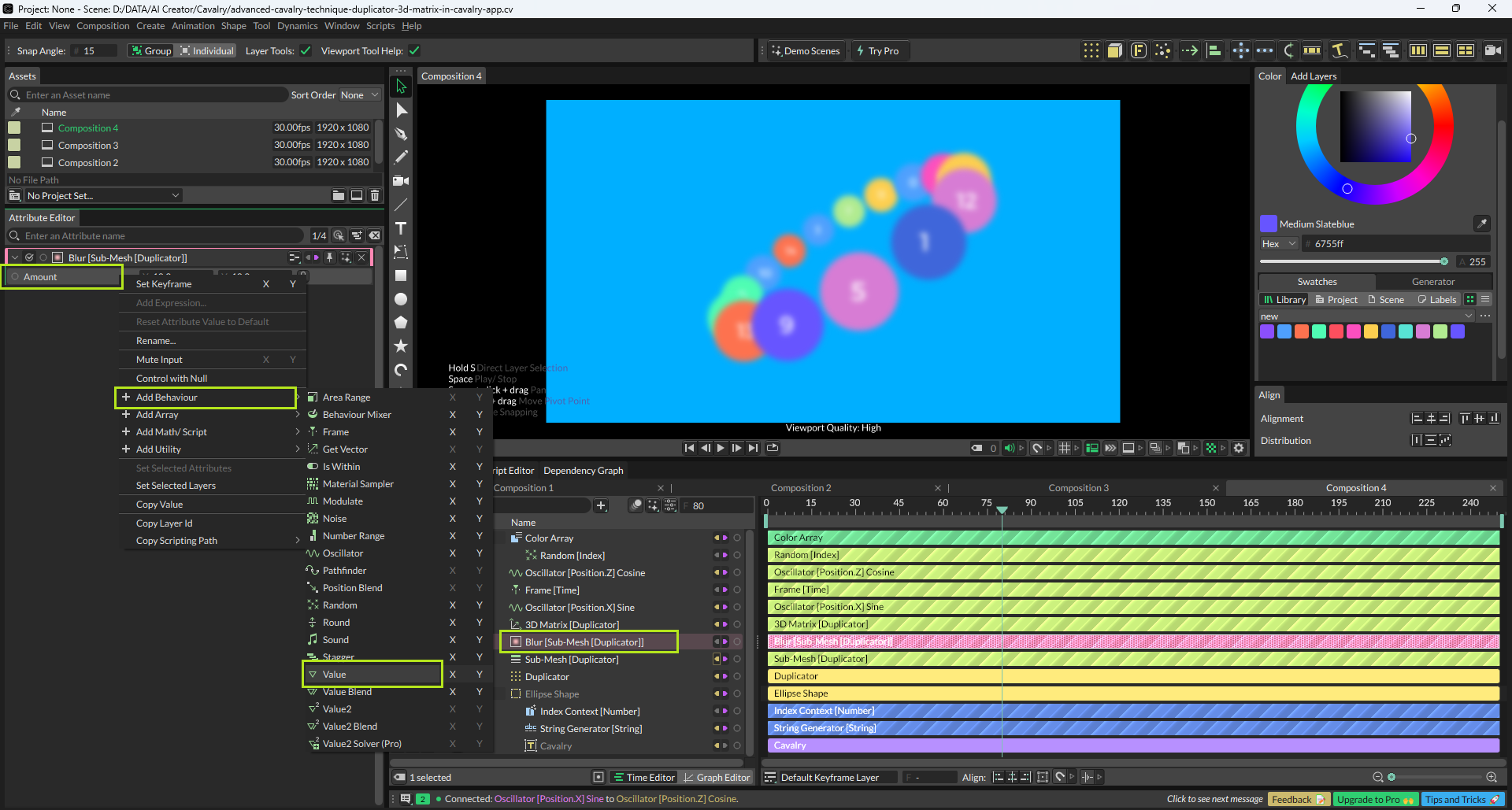Click the Composition 3 asset in list
The image size is (1512, 810).
pos(88,146)
